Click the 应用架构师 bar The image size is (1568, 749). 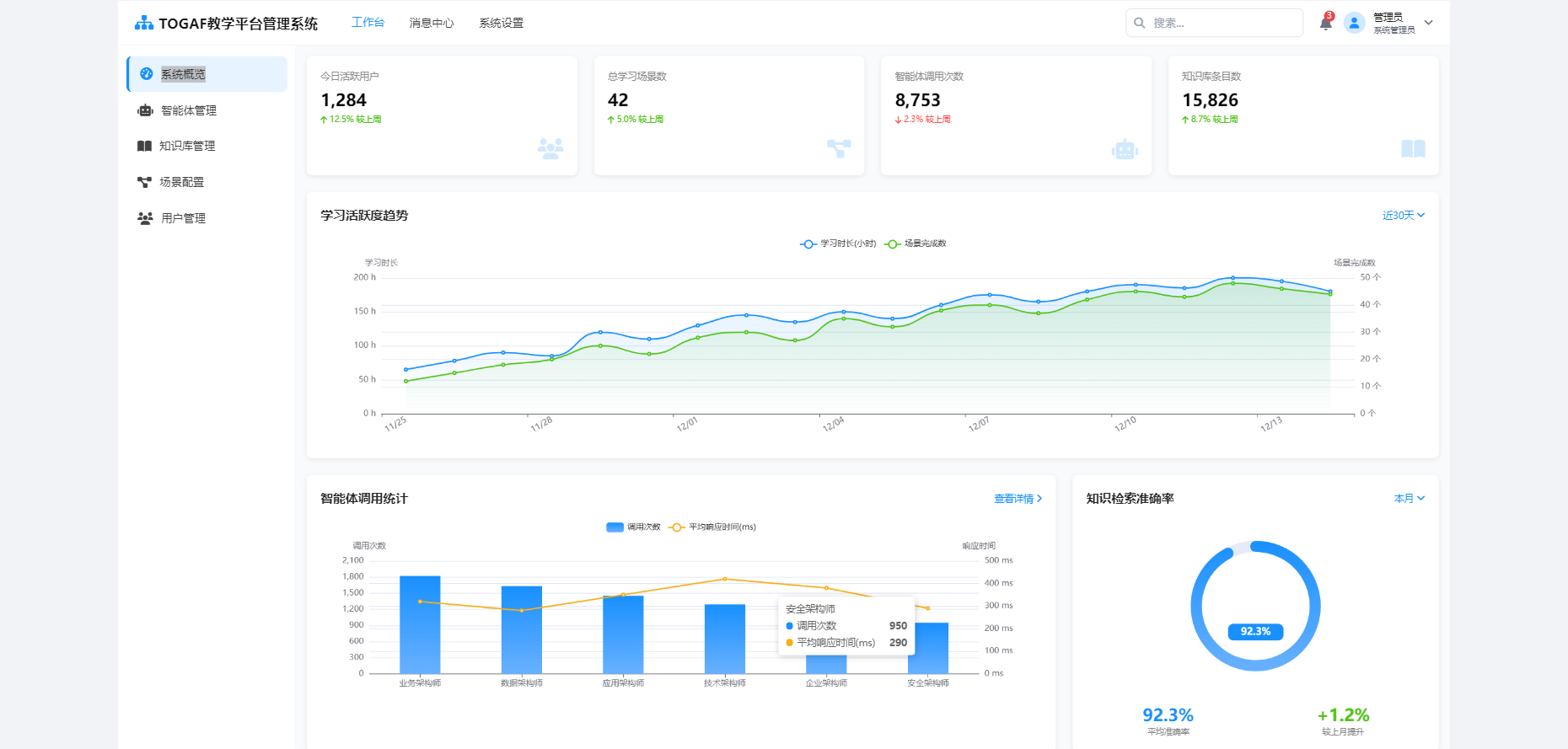click(x=623, y=634)
